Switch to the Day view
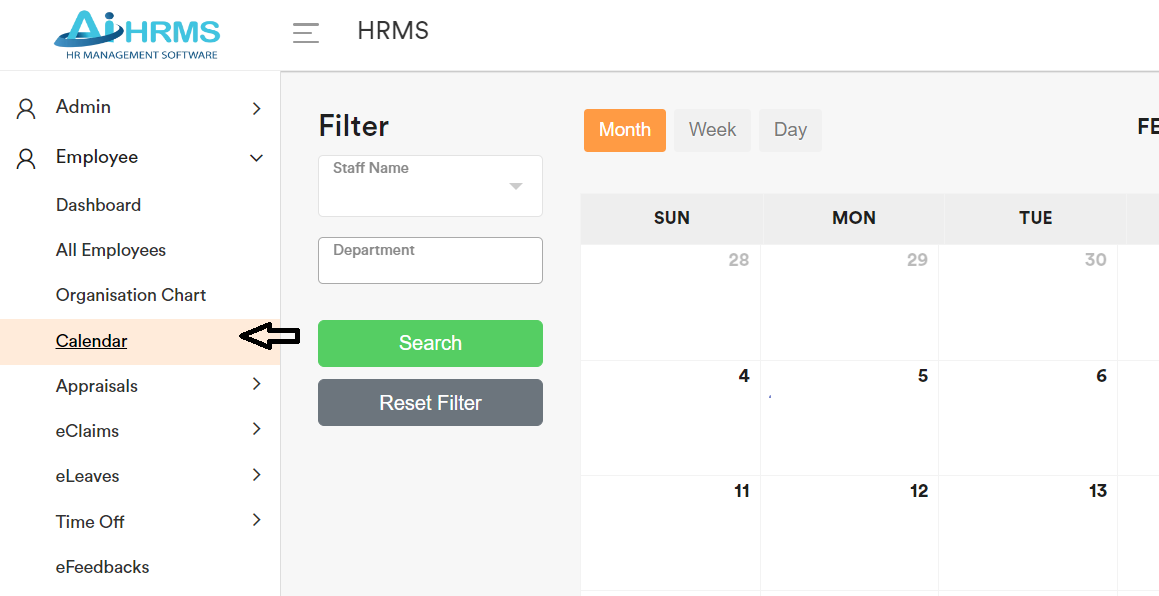Viewport: 1159px width, 596px height. click(x=790, y=130)
